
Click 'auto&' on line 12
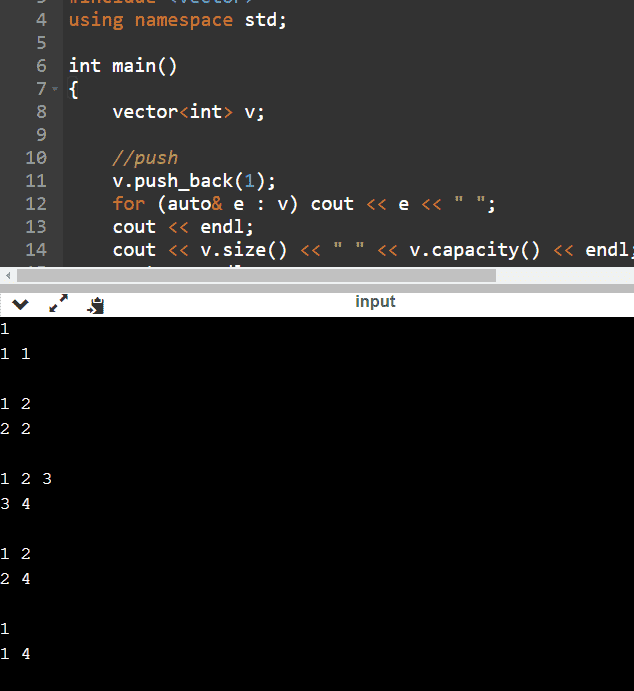pos(195,204)
